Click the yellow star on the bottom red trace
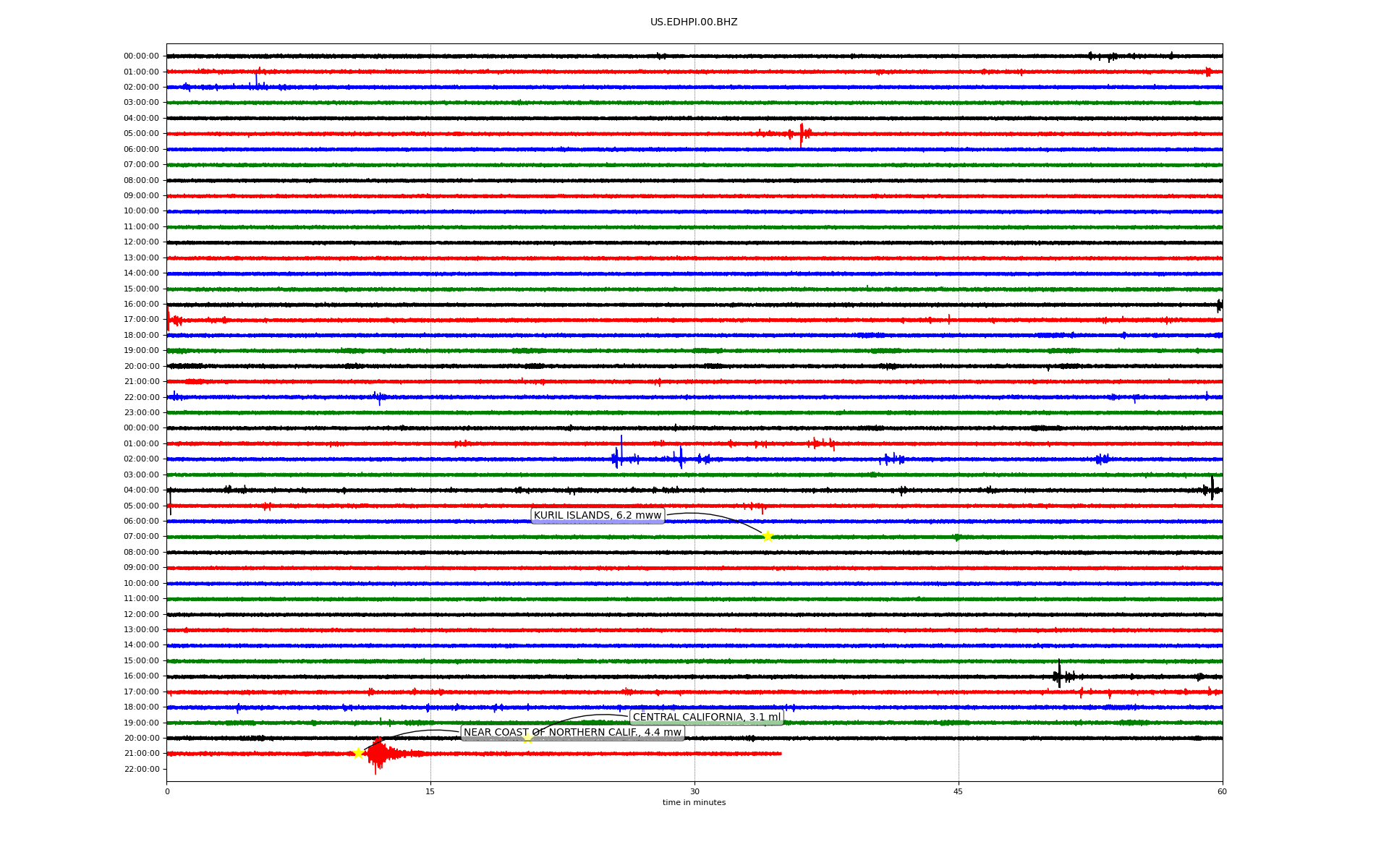This screenshot has height=868, width=1389. (x=357, y=753)
